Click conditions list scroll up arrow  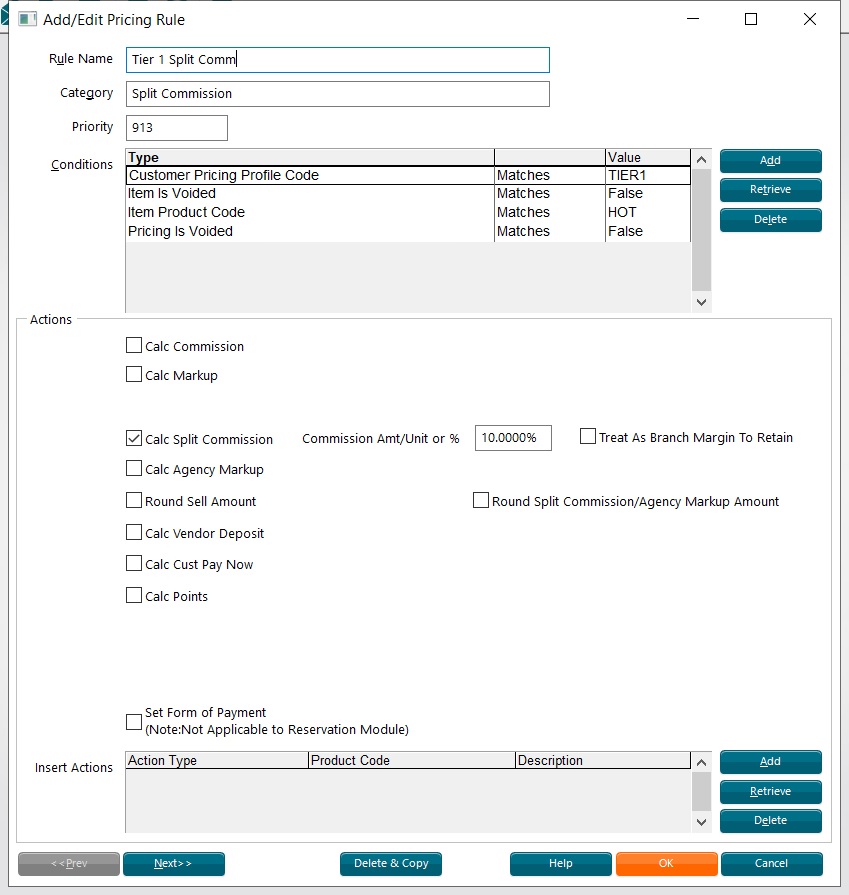tap(702, 159)
